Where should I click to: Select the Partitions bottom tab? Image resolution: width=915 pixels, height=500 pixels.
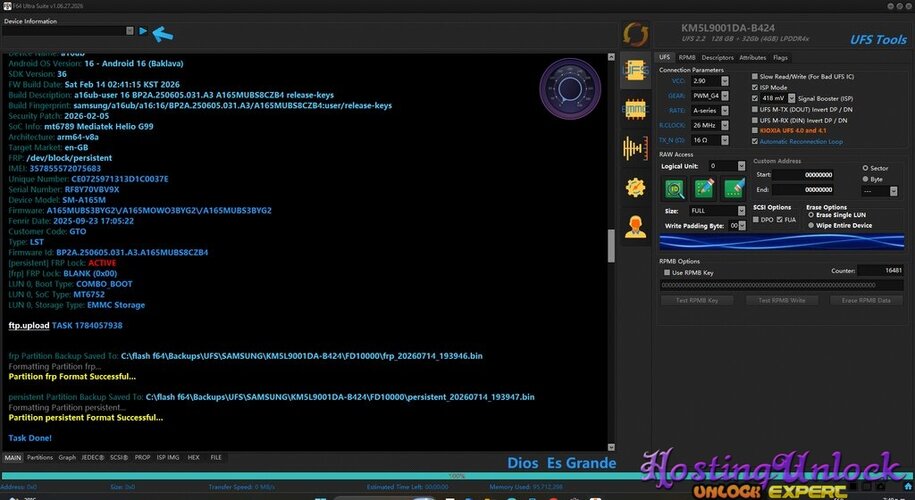click(x=40, y=458)
